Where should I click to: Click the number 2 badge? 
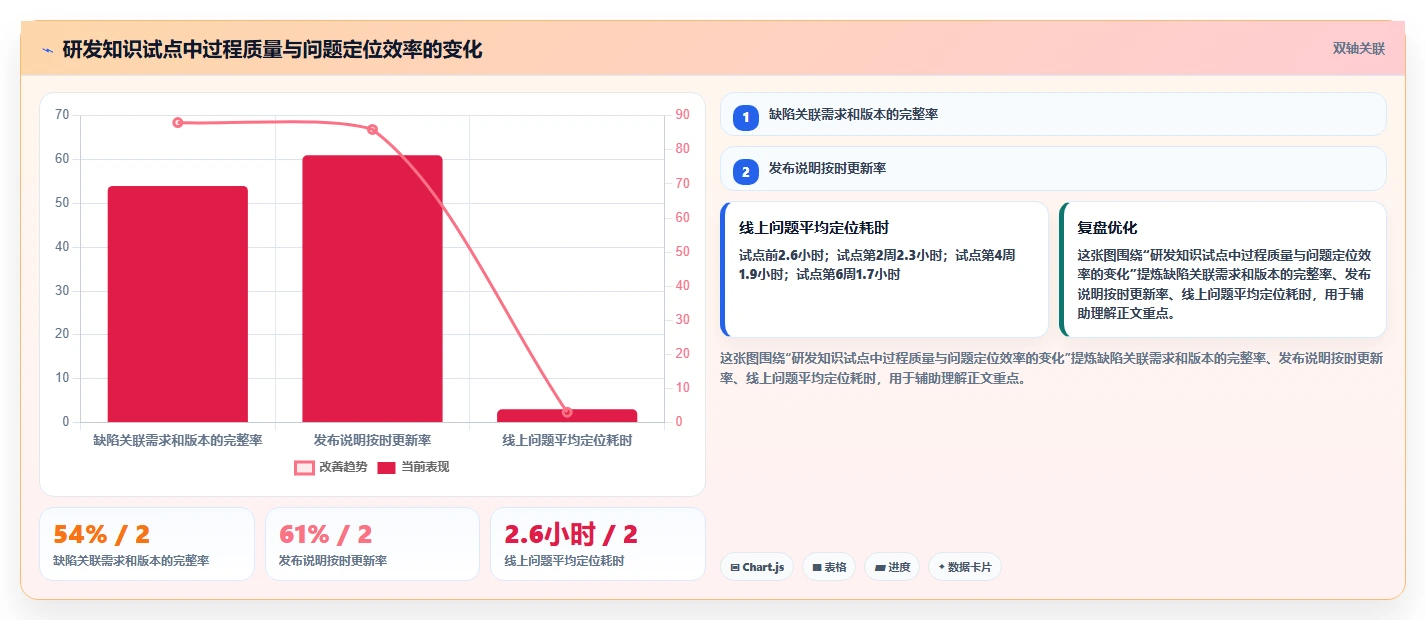[745, 171]
